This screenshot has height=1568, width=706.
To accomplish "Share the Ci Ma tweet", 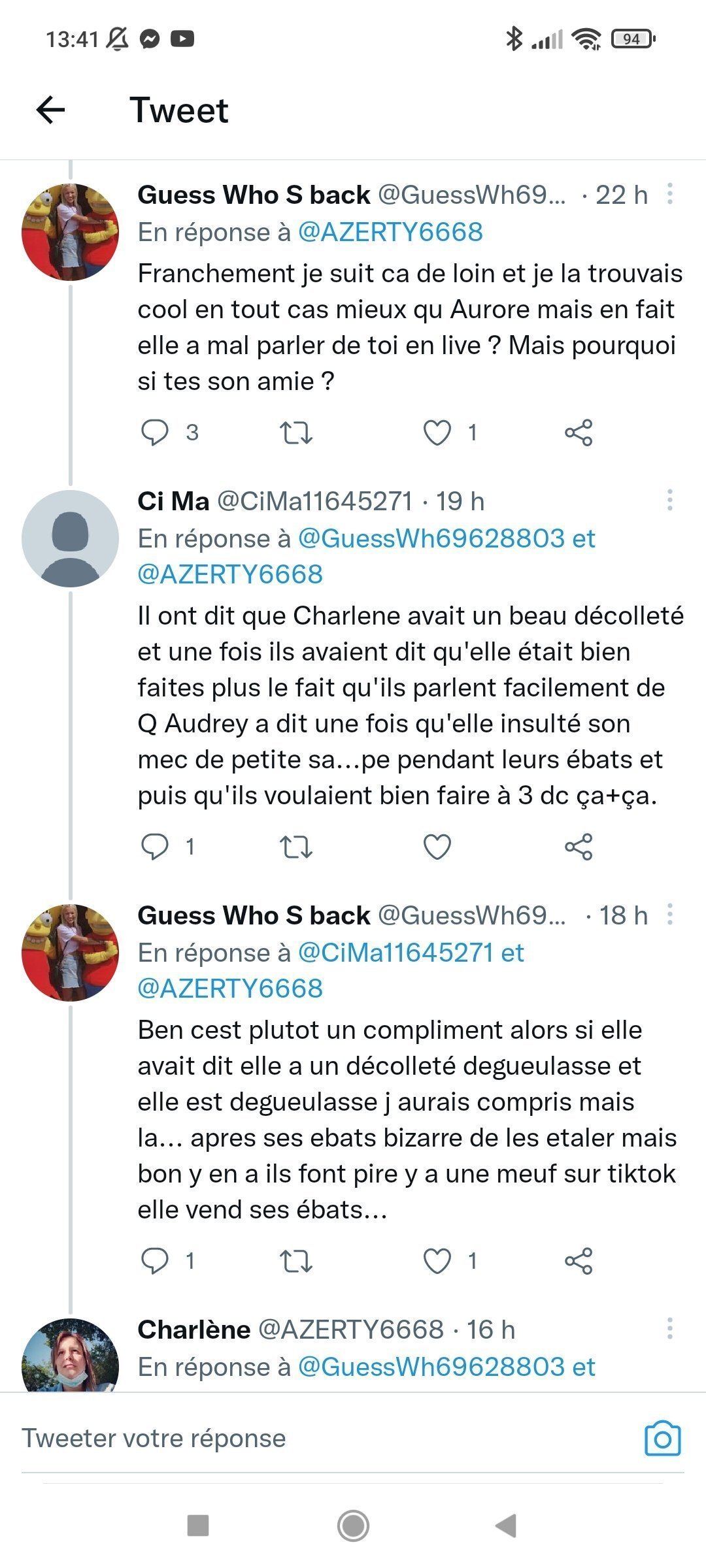I will click(x=579, y=847).
